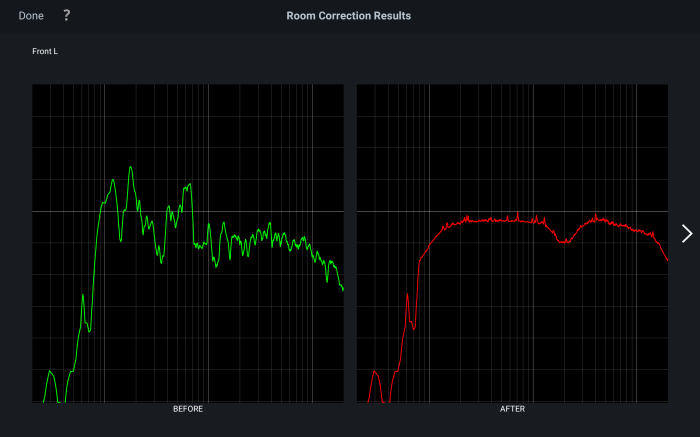Click the AFTER caption under the right graph
700x437 pixels.
pyautogui.click(x=512, y=409)
